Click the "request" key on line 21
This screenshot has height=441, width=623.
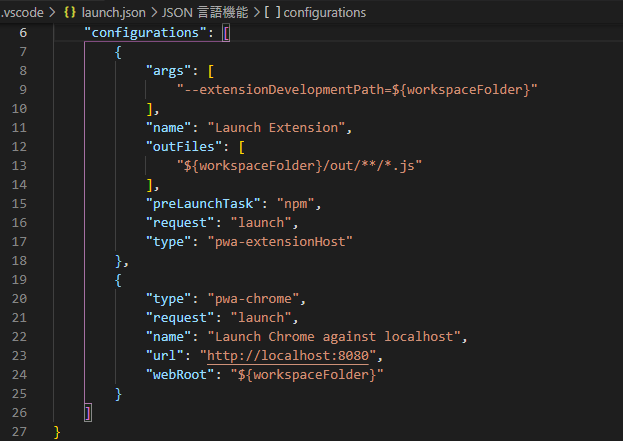(180, 318)
